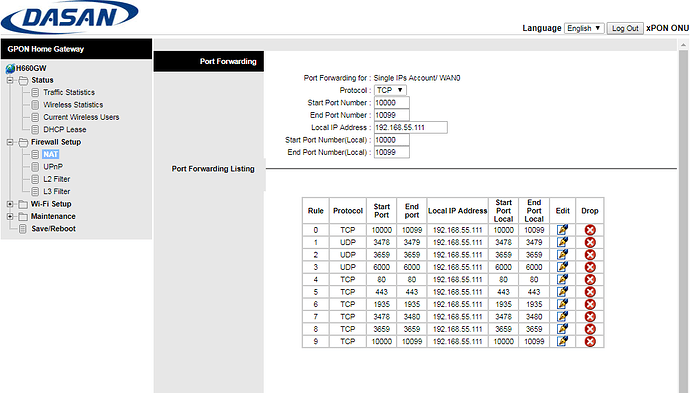This screenshot has width=690, height=393.
Task: Click the Log Out button
Action: 625,28
